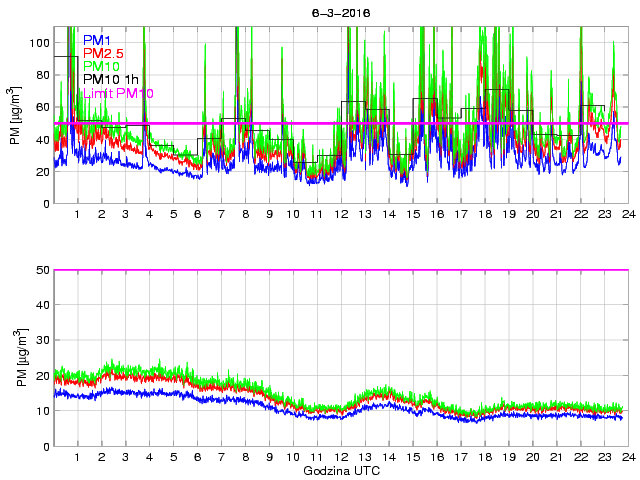Click the 100 tick on top chart y-axis
The height and width of the screenshot is (480, 640).
coord(39,43)
